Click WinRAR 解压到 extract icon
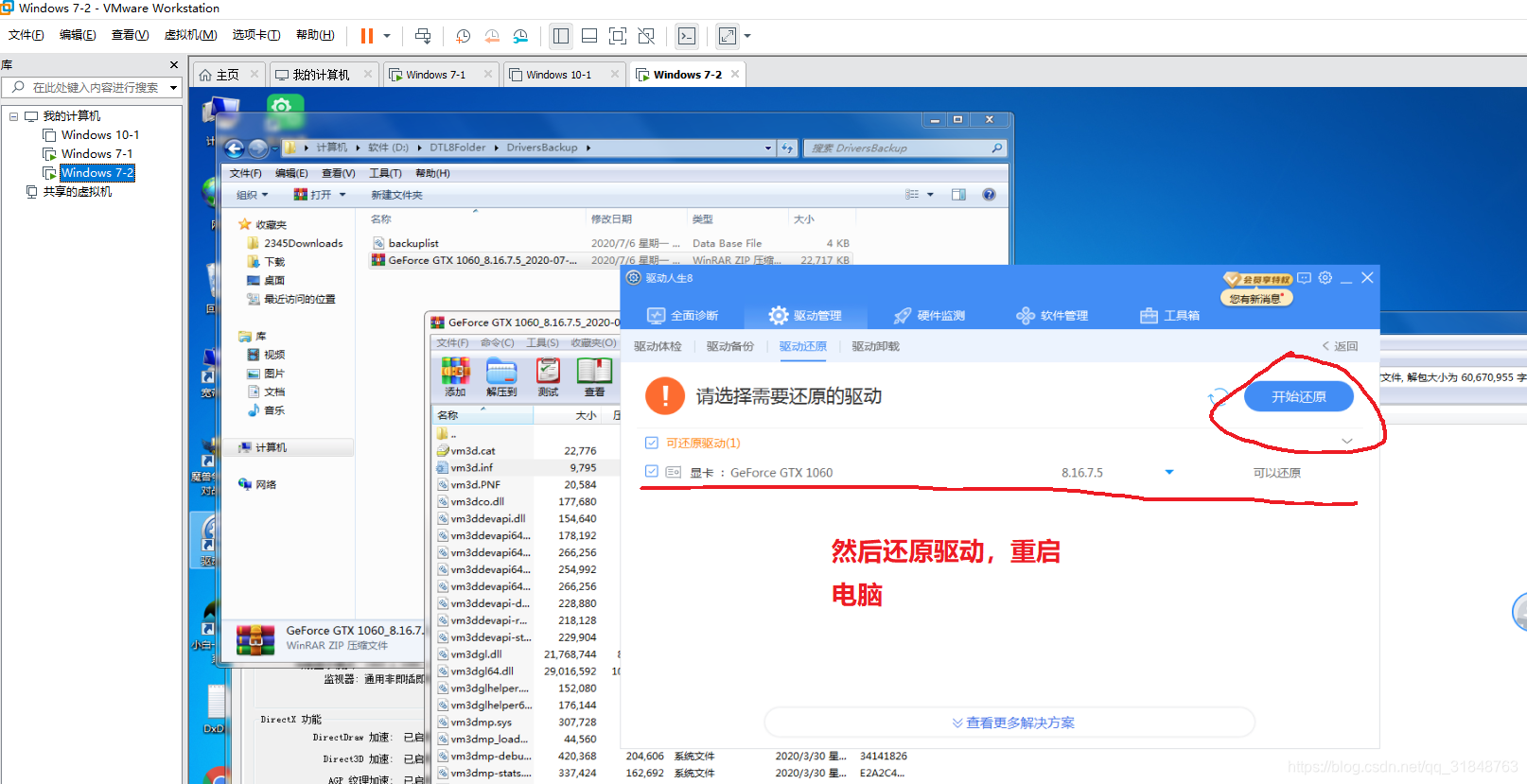Screen dimensions: 1527x784 501,376
